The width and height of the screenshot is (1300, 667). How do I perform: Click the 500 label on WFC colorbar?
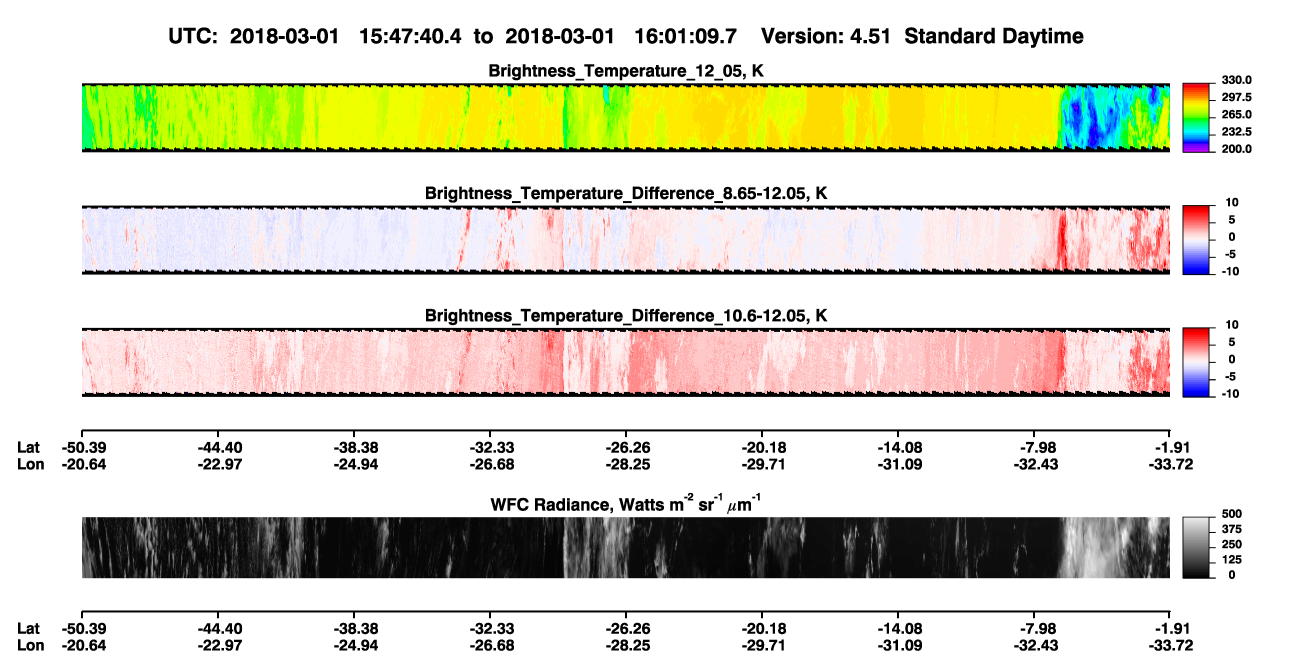1230,514
